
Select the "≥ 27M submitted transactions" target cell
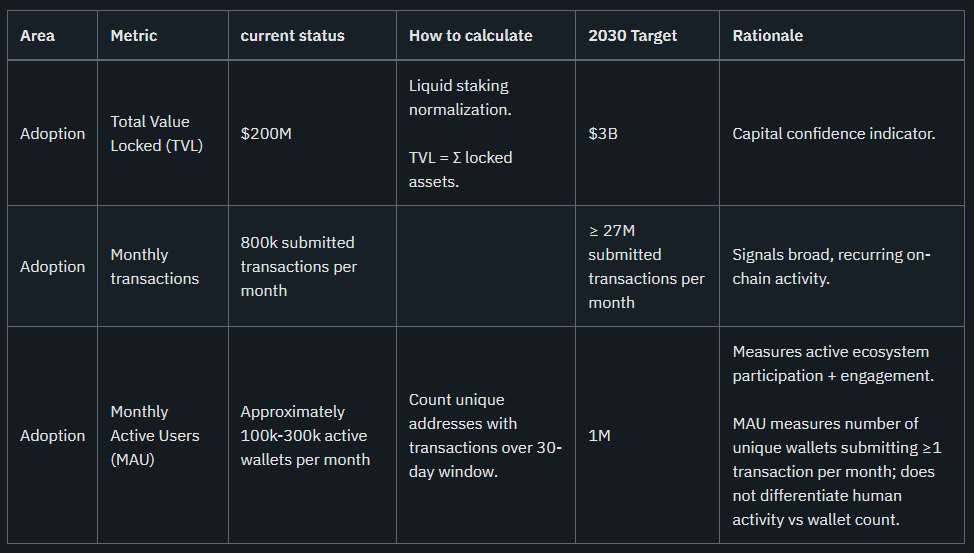point(646,266)
